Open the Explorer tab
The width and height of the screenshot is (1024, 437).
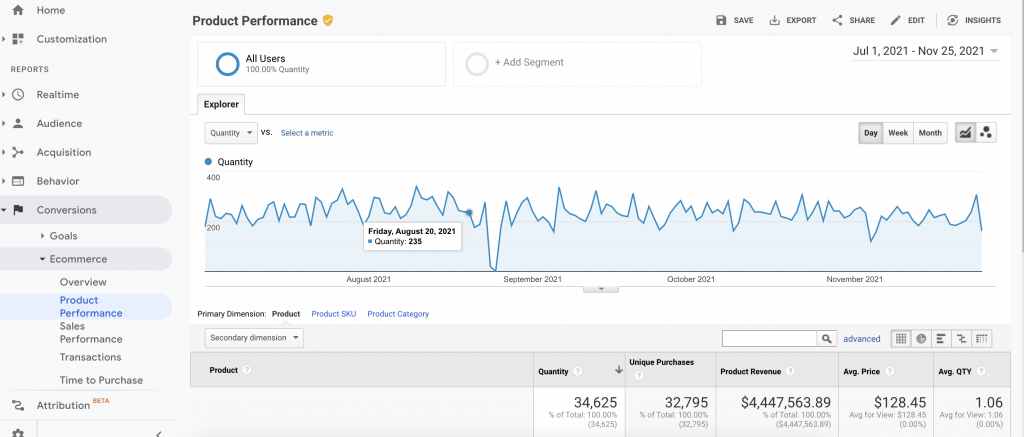tap(221, 105)
